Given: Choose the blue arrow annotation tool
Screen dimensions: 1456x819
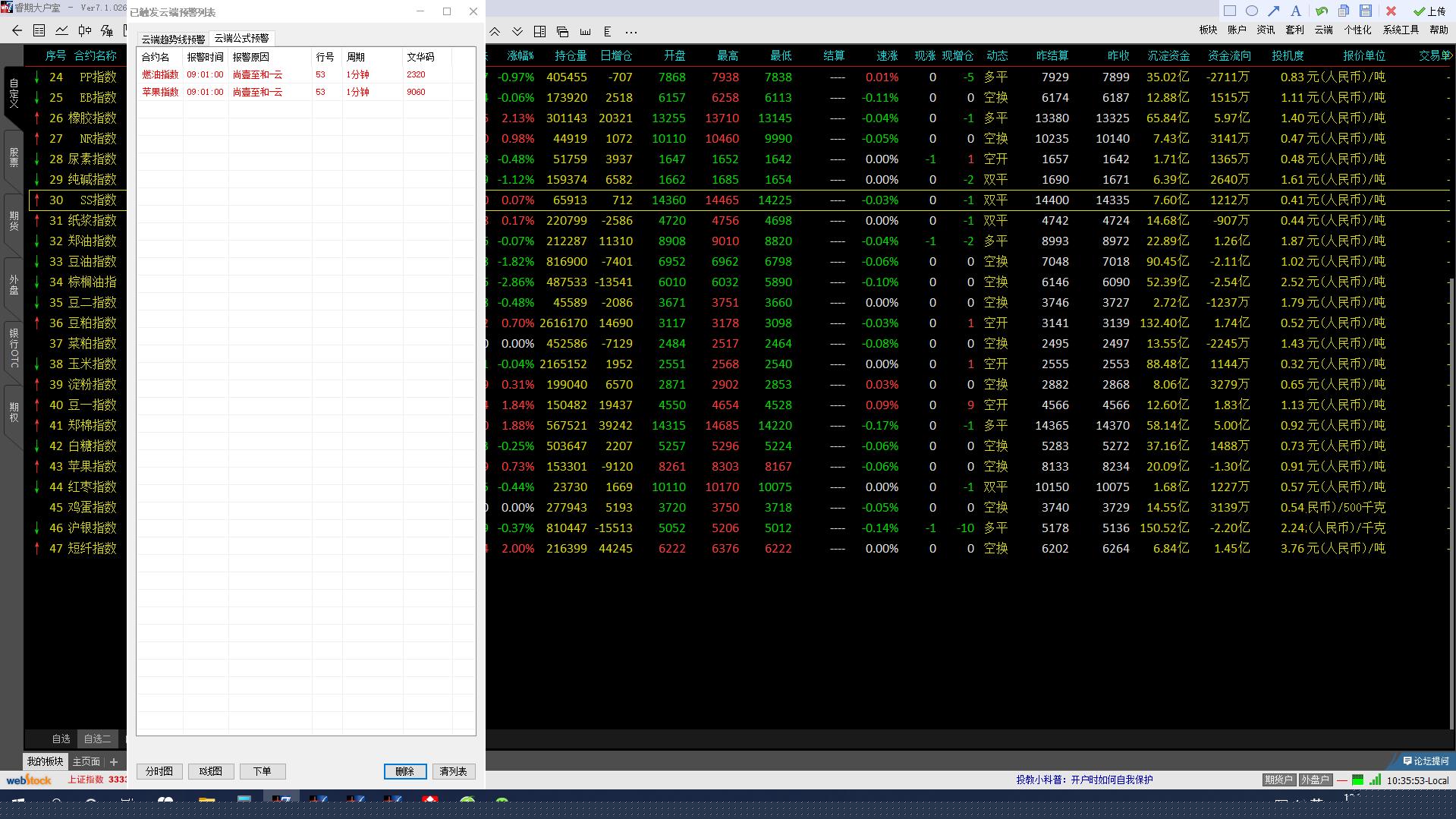Looking at the screenshot, I should 1274,11.
